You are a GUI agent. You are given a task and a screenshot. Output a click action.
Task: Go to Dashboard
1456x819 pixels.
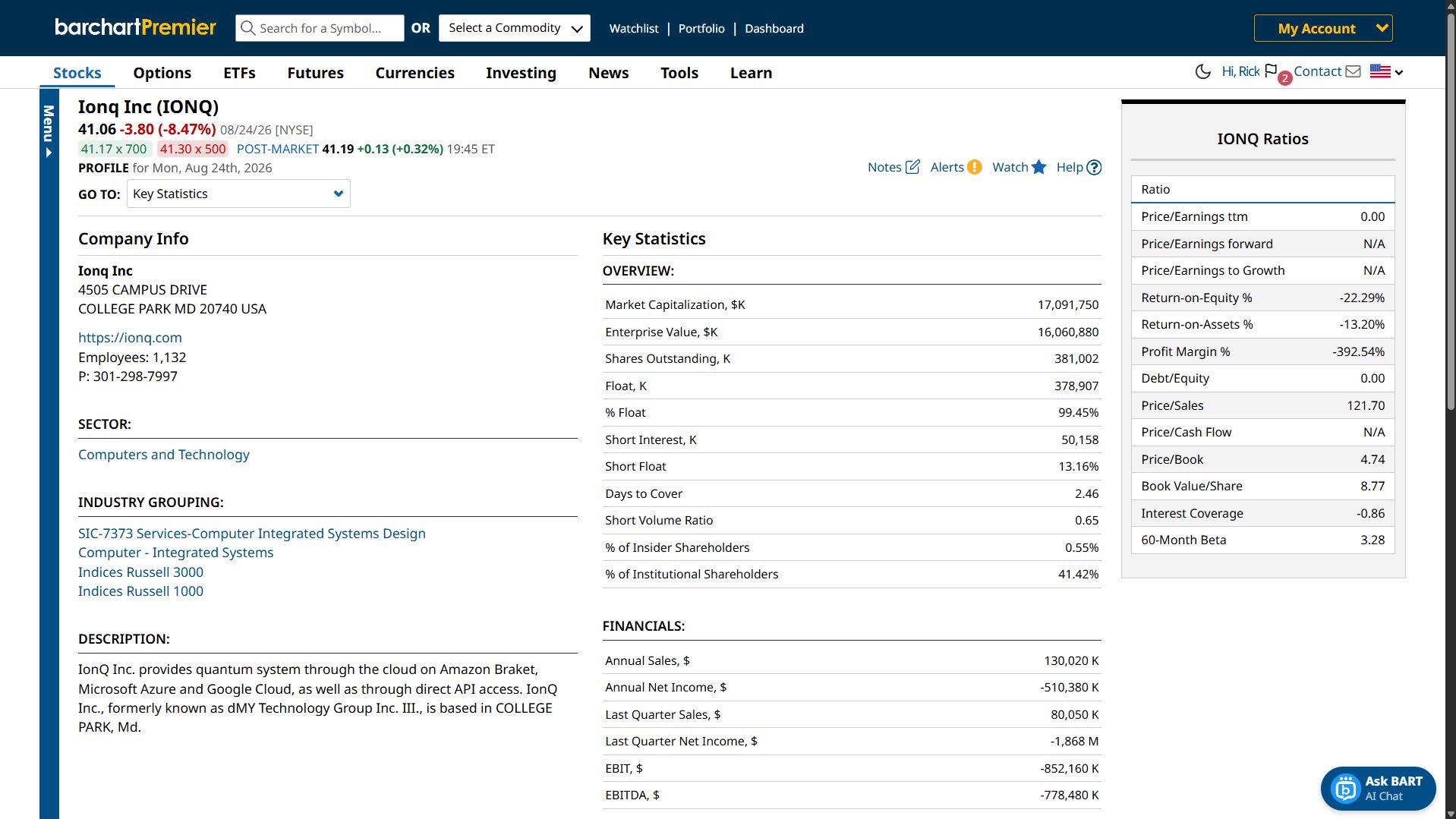pos(774,28)
